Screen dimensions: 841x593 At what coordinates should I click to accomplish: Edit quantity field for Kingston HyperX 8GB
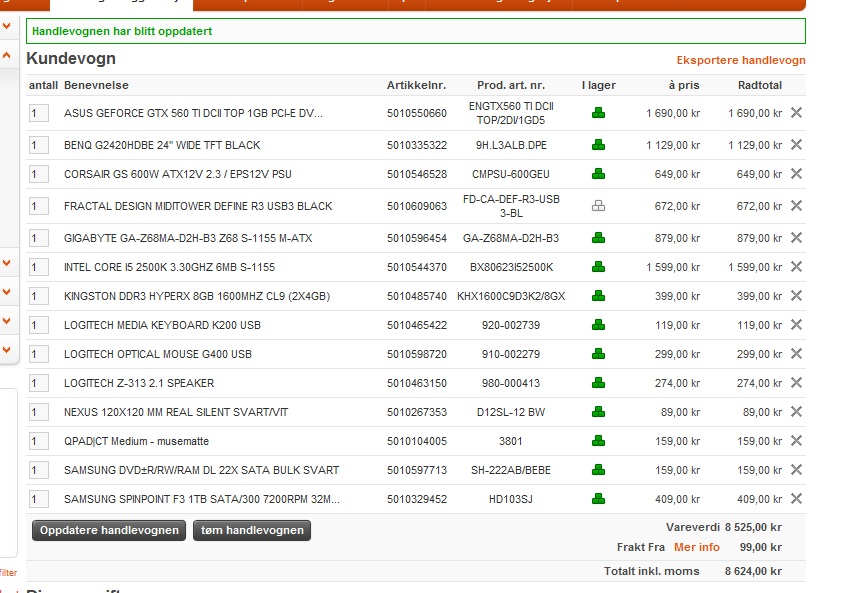click(39, 296)
